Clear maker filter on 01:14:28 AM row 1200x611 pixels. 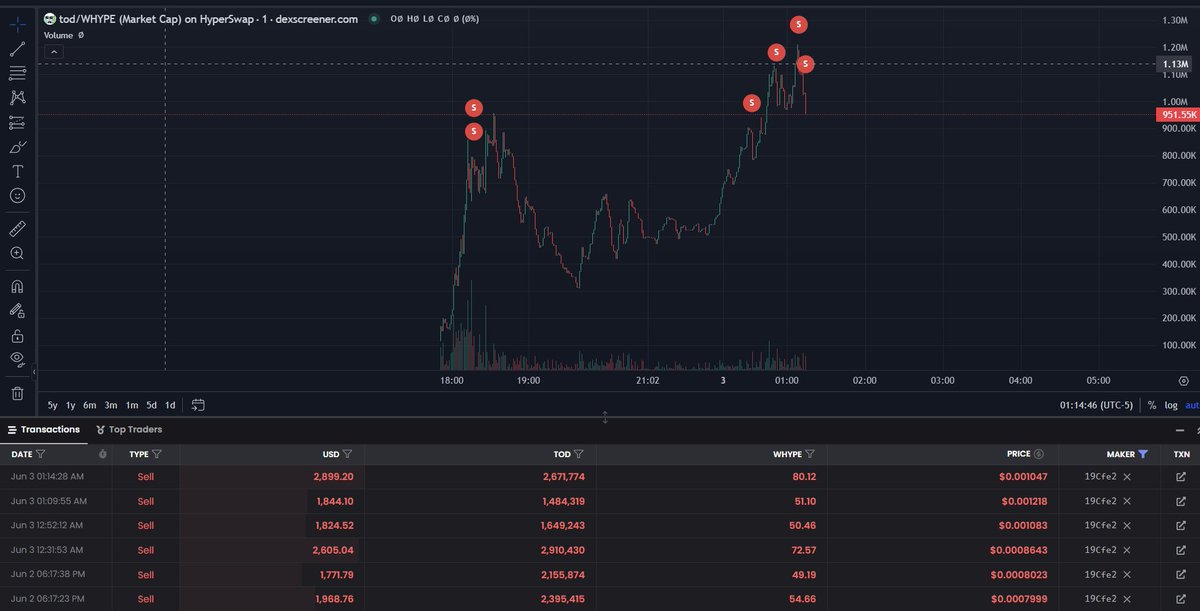[1127, 477]
